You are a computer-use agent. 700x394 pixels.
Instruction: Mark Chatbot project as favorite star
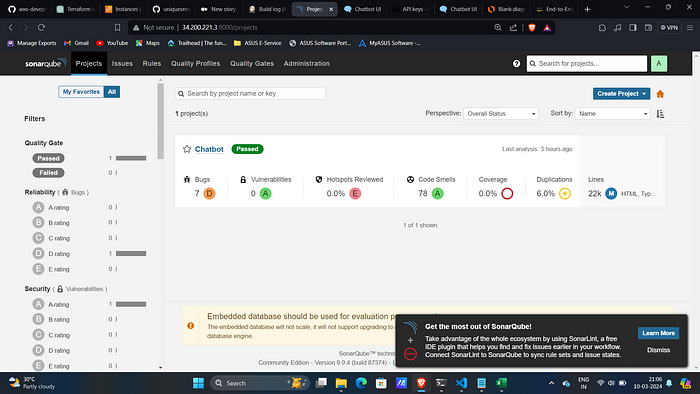click(187, 149)
